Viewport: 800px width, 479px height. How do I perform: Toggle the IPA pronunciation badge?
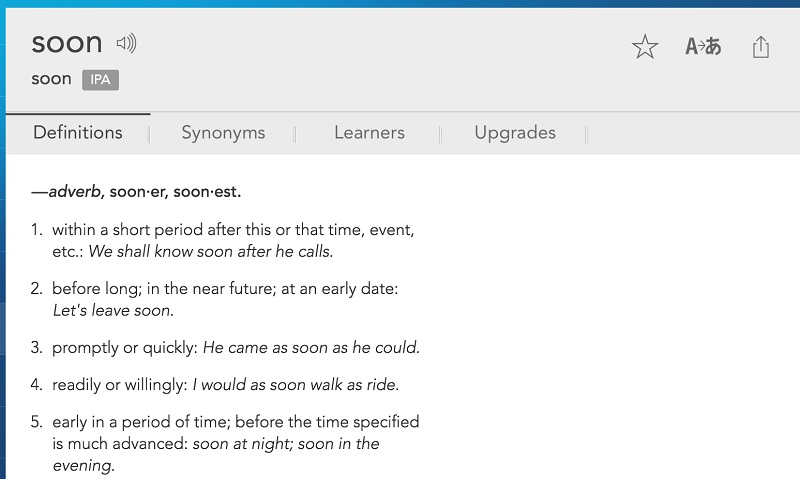[100, 80]
